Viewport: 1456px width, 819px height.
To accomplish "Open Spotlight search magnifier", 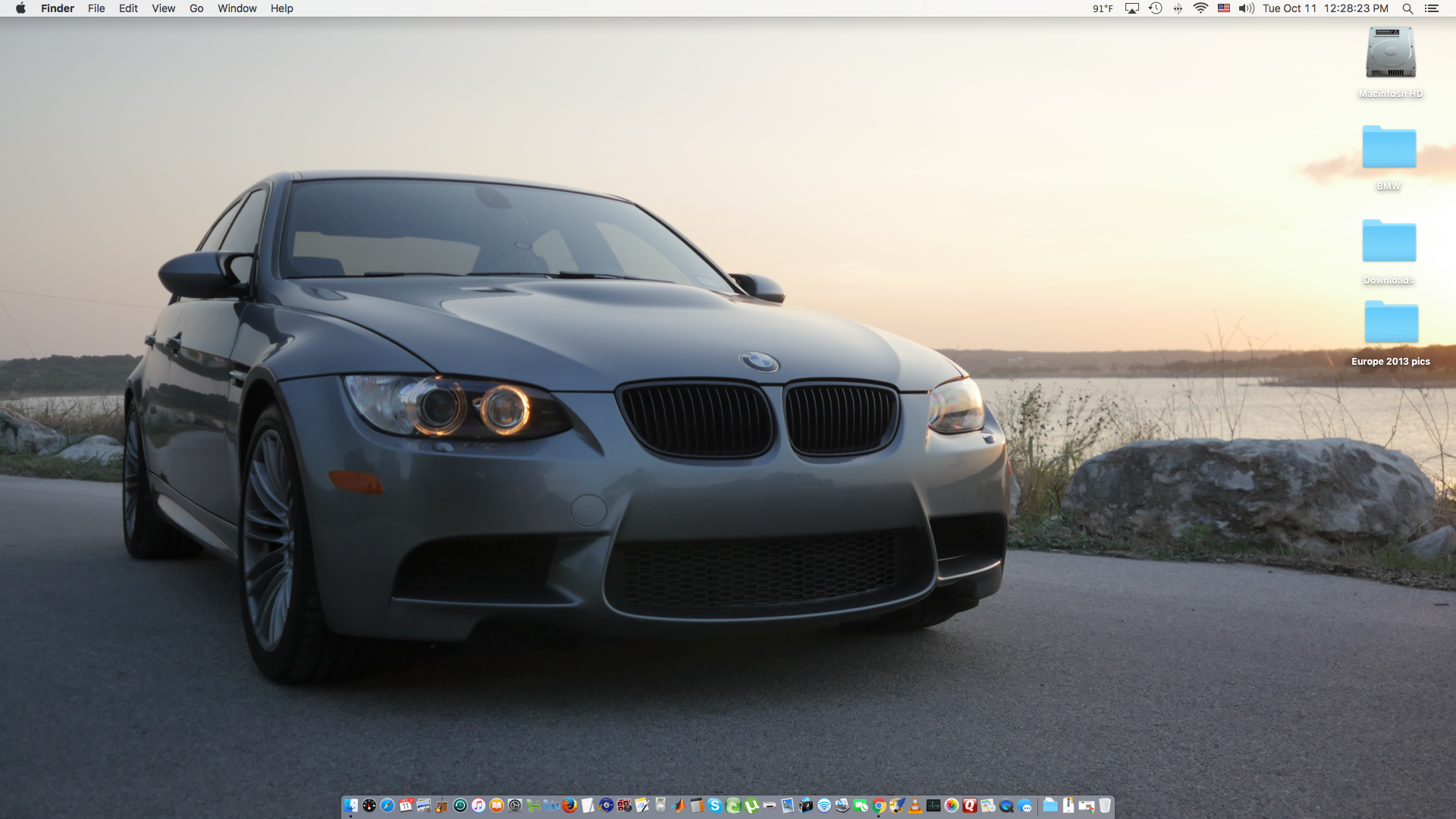I will coord(1407,8).
